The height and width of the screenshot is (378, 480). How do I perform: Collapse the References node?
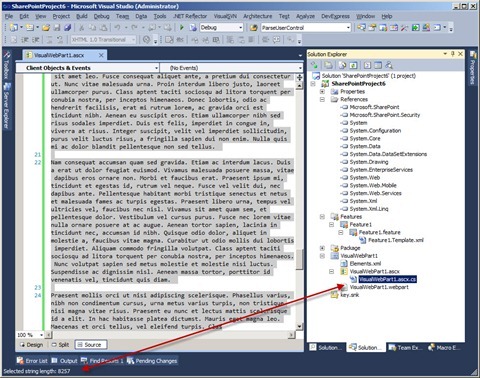click(322, 99)
